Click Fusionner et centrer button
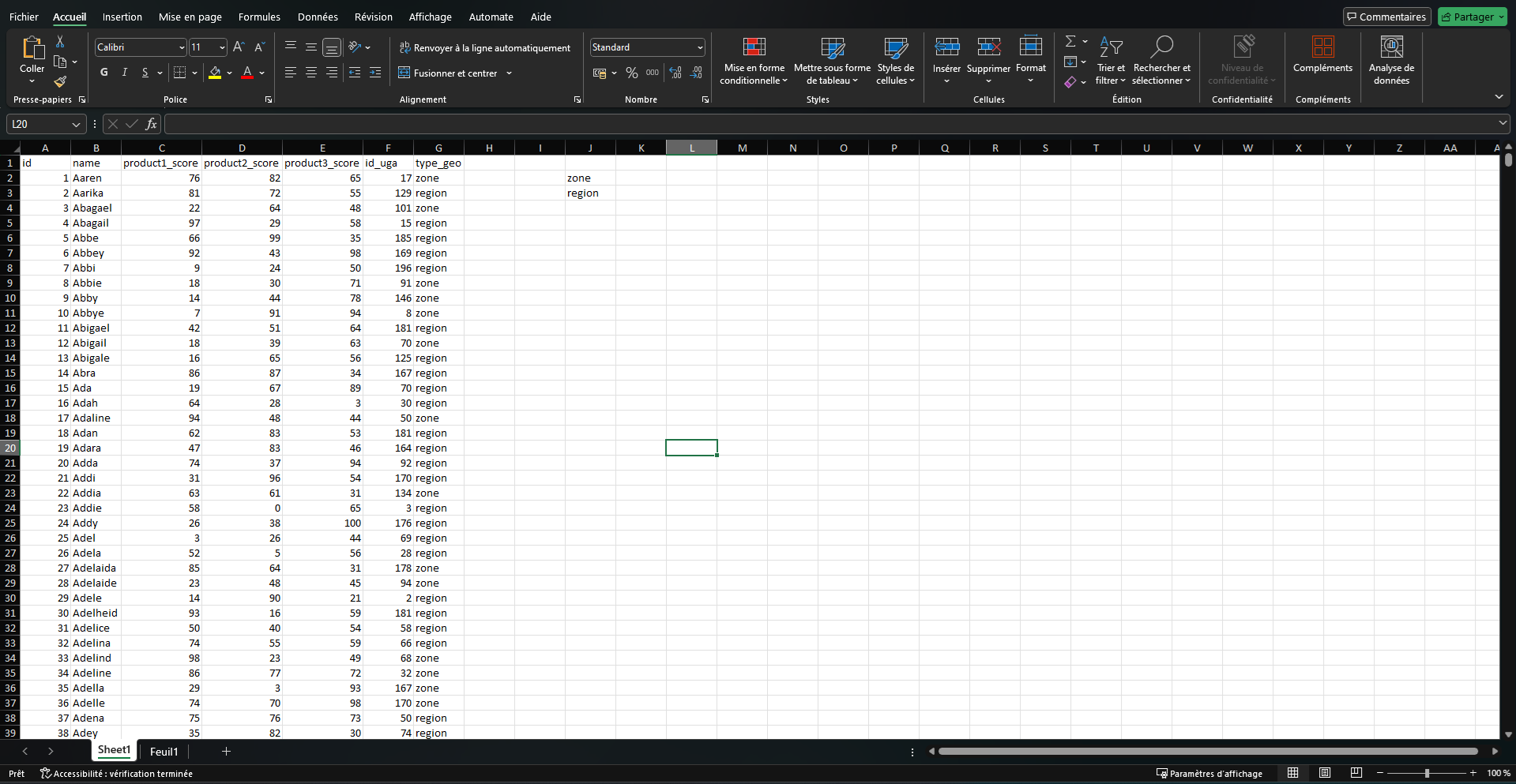The image size is (1516, 784). 448,73
